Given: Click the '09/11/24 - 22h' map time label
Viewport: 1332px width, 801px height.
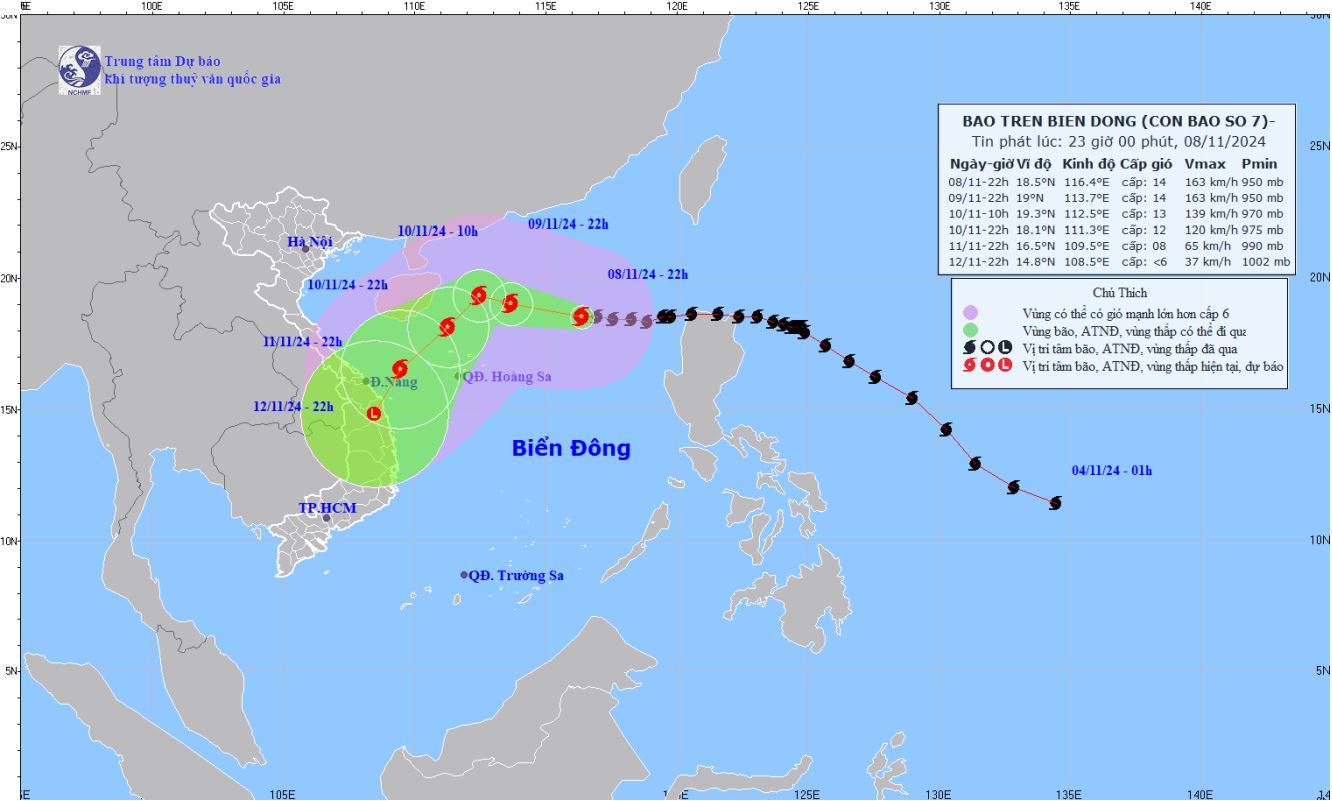Looking at the screenshot, I should click(x=568, y=224).
